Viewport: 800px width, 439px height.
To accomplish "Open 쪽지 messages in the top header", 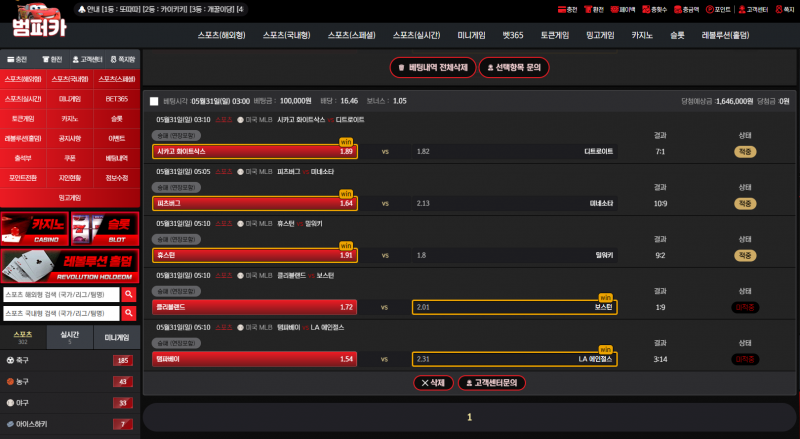I will [785, 9].
